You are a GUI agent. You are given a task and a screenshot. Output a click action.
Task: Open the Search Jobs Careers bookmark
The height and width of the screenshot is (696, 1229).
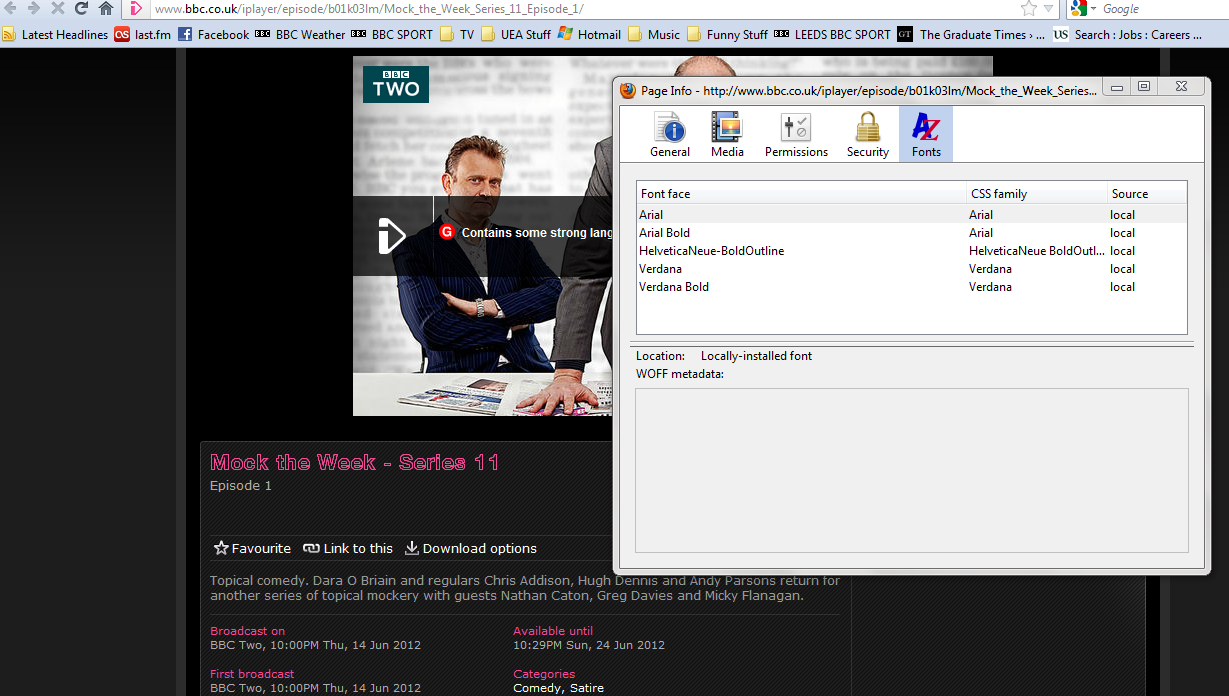click(1128, 34)
